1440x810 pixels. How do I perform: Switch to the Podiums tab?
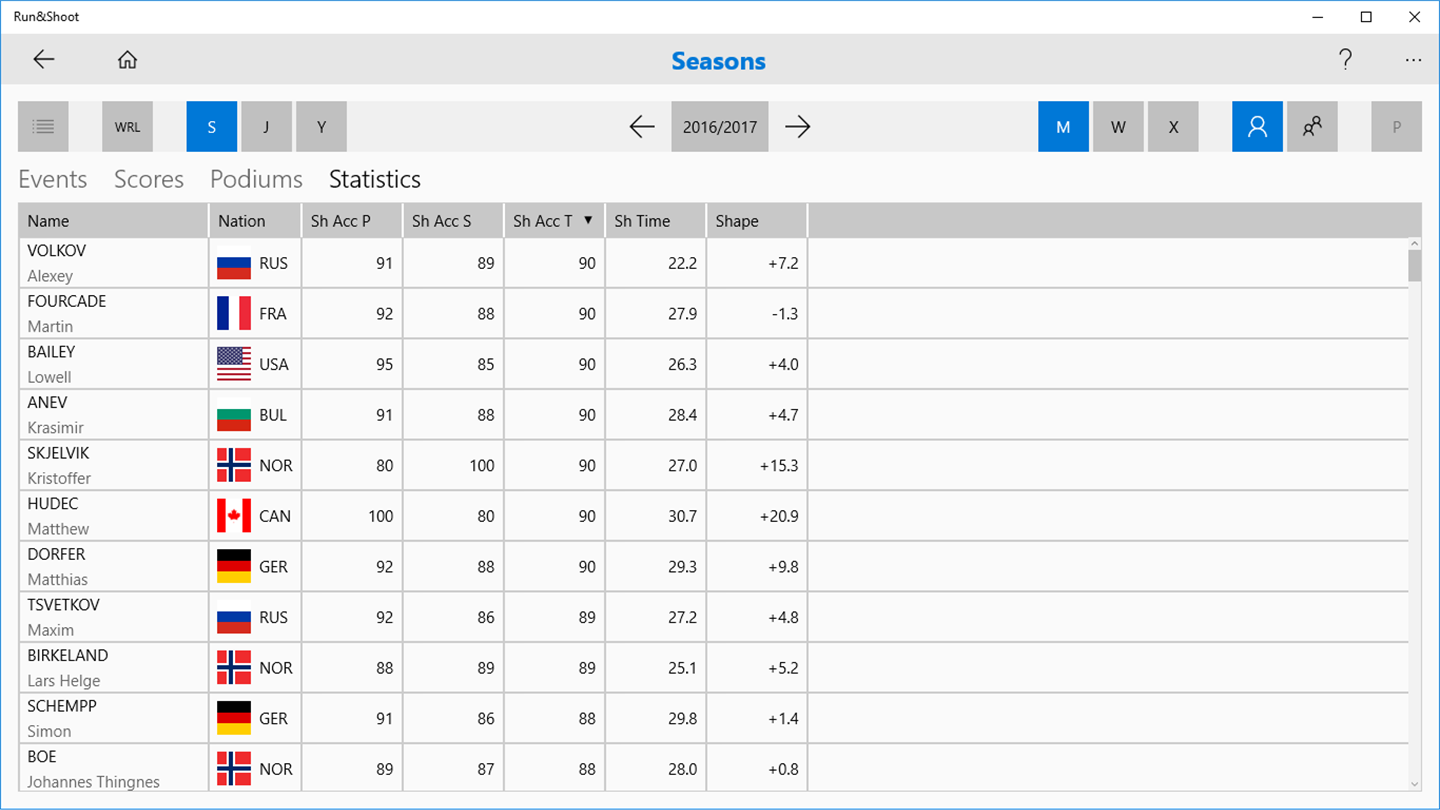[256, 179]
